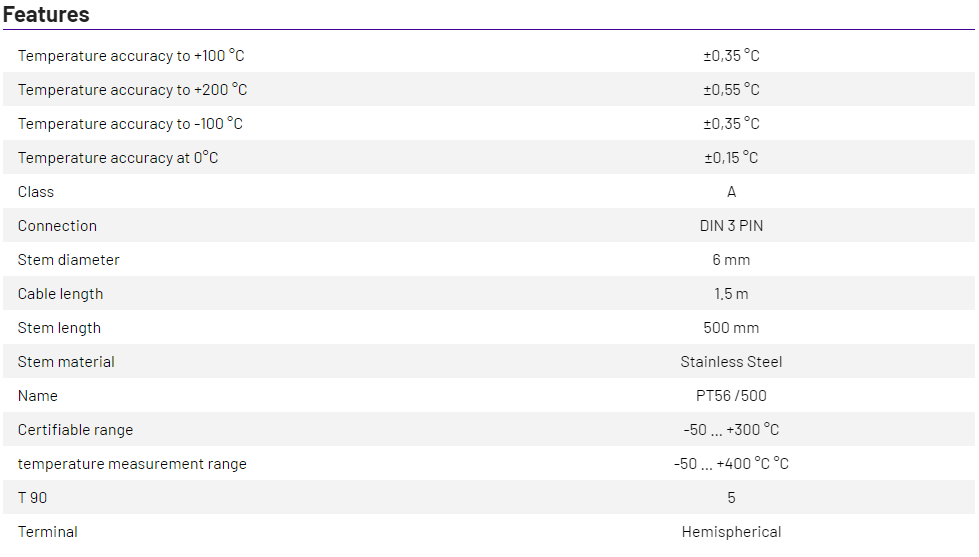Click the 6 mm stem diameter value
979x557 pixels.
click(x=731, y=260)
